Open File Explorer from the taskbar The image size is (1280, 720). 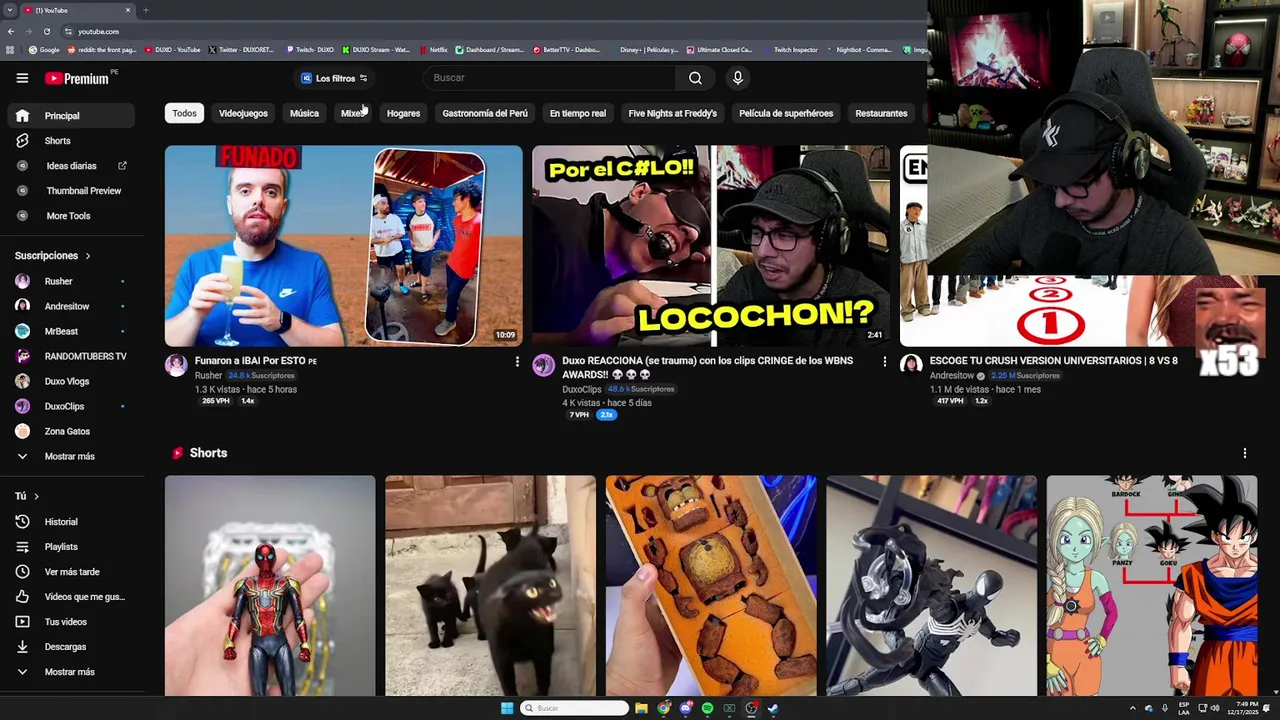[x=641, y=709]
